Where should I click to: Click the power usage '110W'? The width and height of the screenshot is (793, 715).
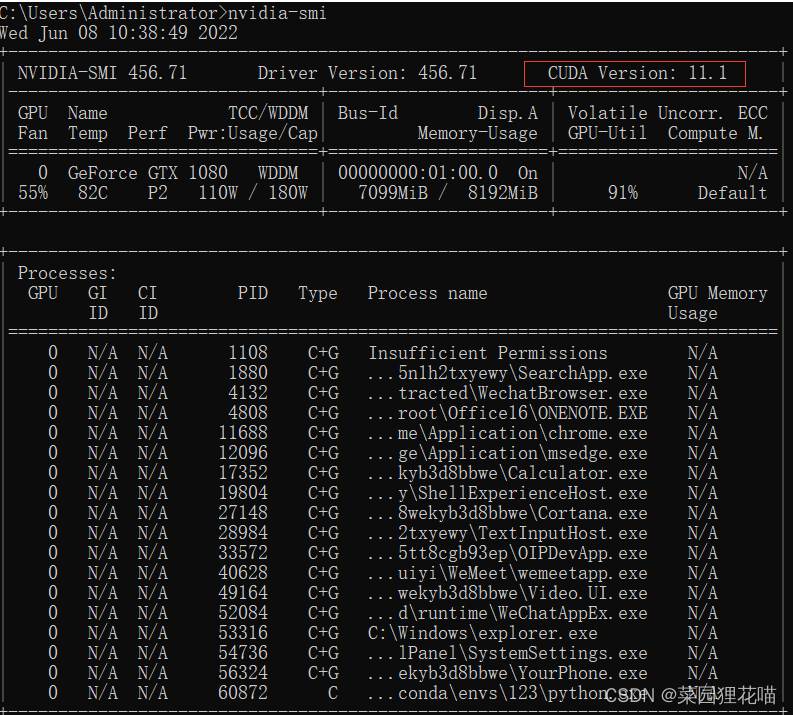point(217,193)
